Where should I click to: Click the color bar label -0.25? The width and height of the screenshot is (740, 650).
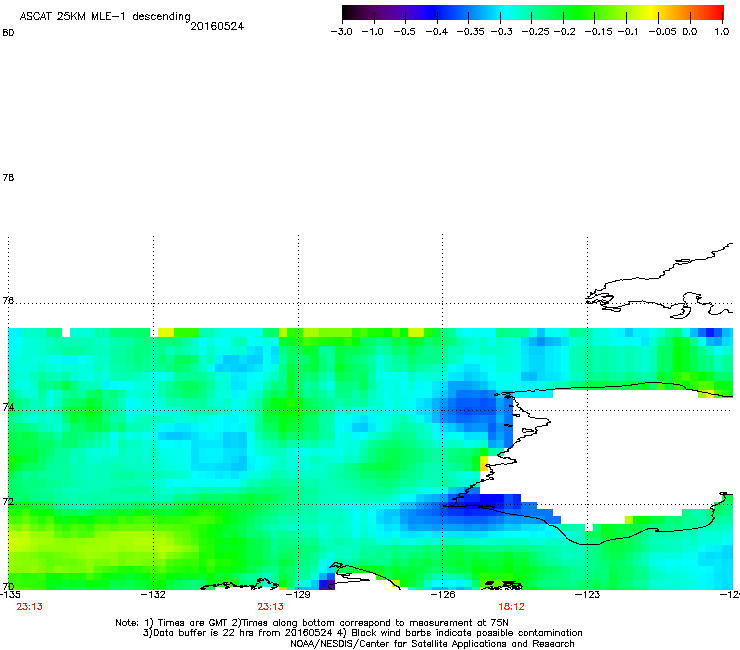click(535, 32)
